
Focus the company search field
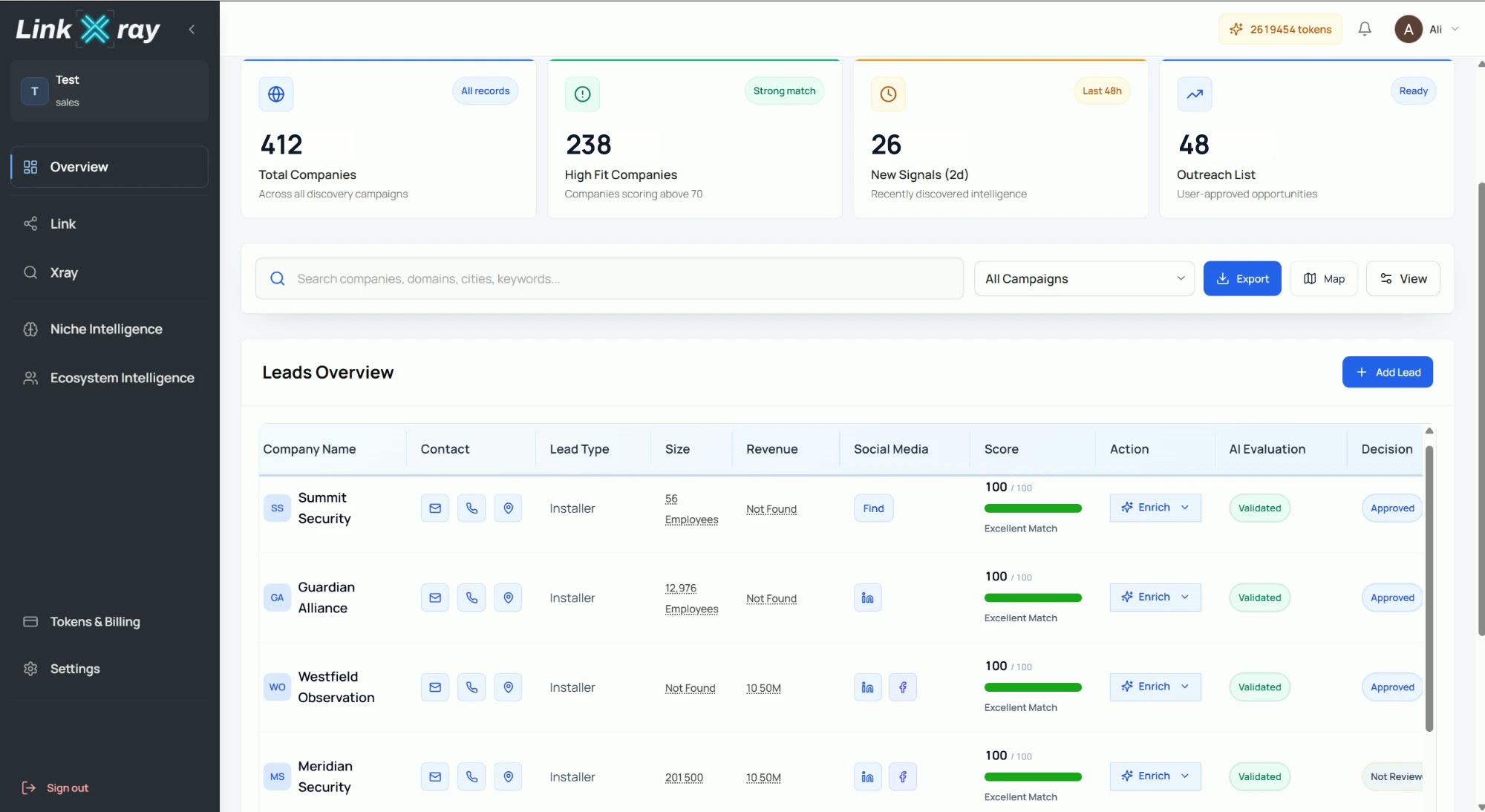pos(610,279)
